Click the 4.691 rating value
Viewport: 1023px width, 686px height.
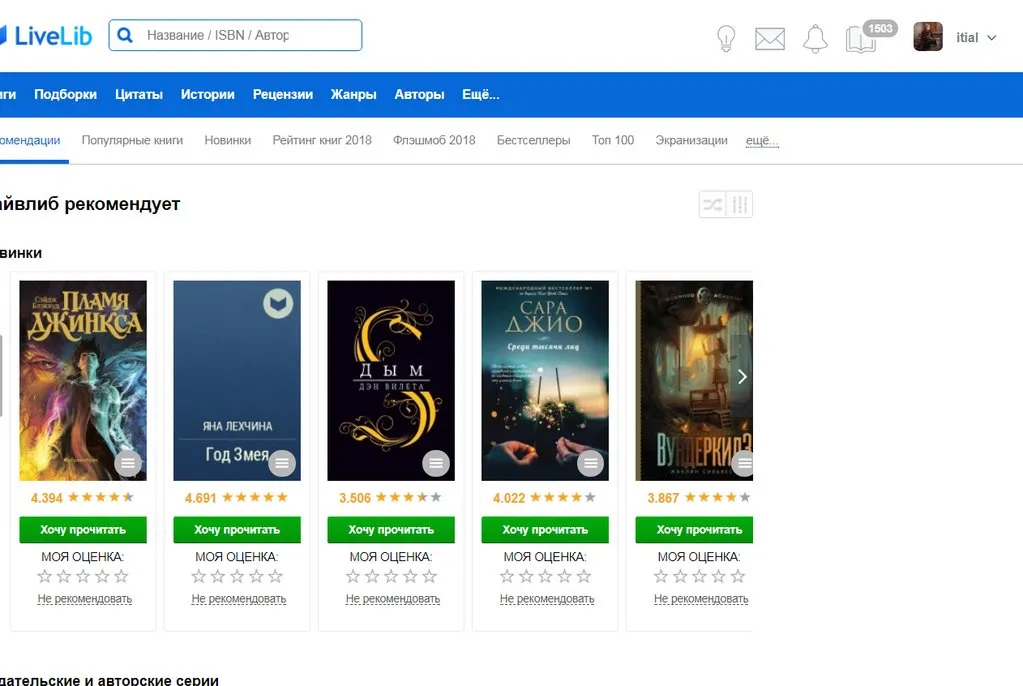200,498
